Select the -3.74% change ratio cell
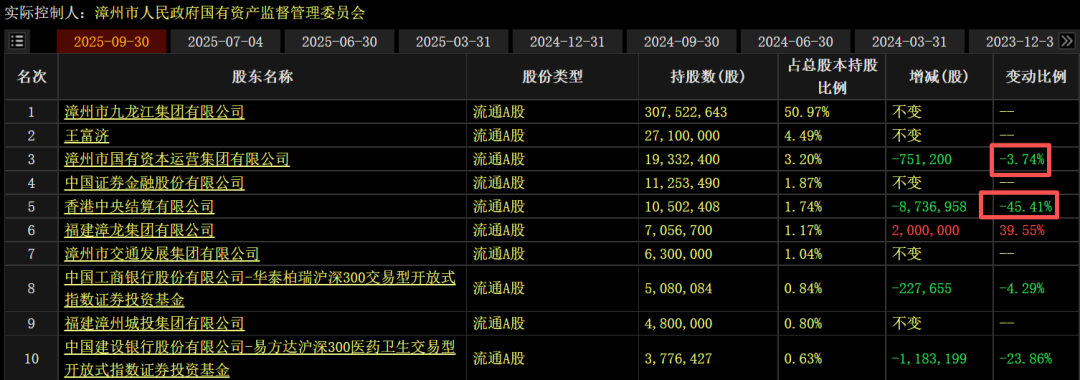The width and height of the screenshot is (1080, 380). tap(1021, 160)
